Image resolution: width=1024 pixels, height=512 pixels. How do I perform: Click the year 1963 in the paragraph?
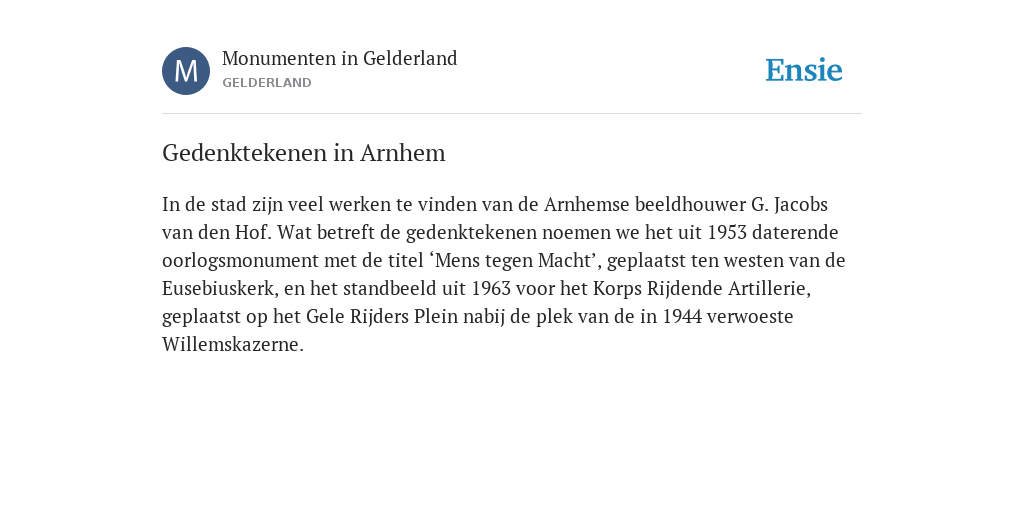pos(491,289)
